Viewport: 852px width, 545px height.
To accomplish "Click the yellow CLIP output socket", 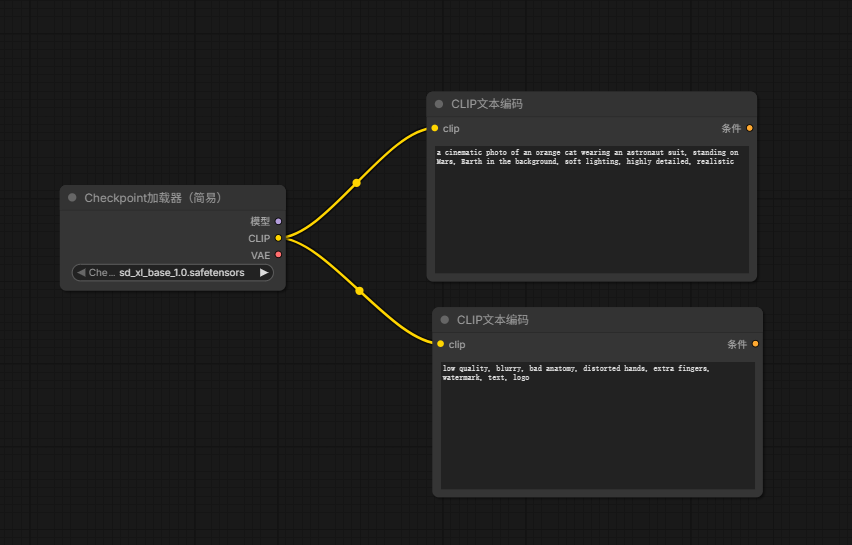I will (278, 238).
